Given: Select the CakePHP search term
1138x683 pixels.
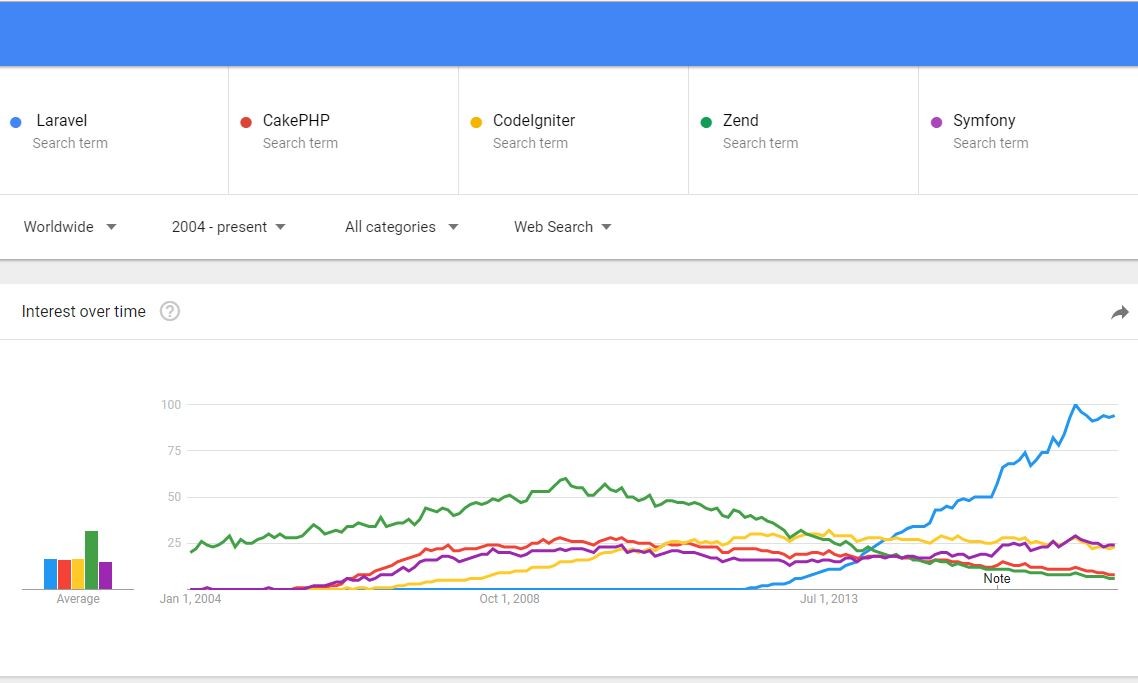Looking at the screenshot, I should click(x=296, y=120).
